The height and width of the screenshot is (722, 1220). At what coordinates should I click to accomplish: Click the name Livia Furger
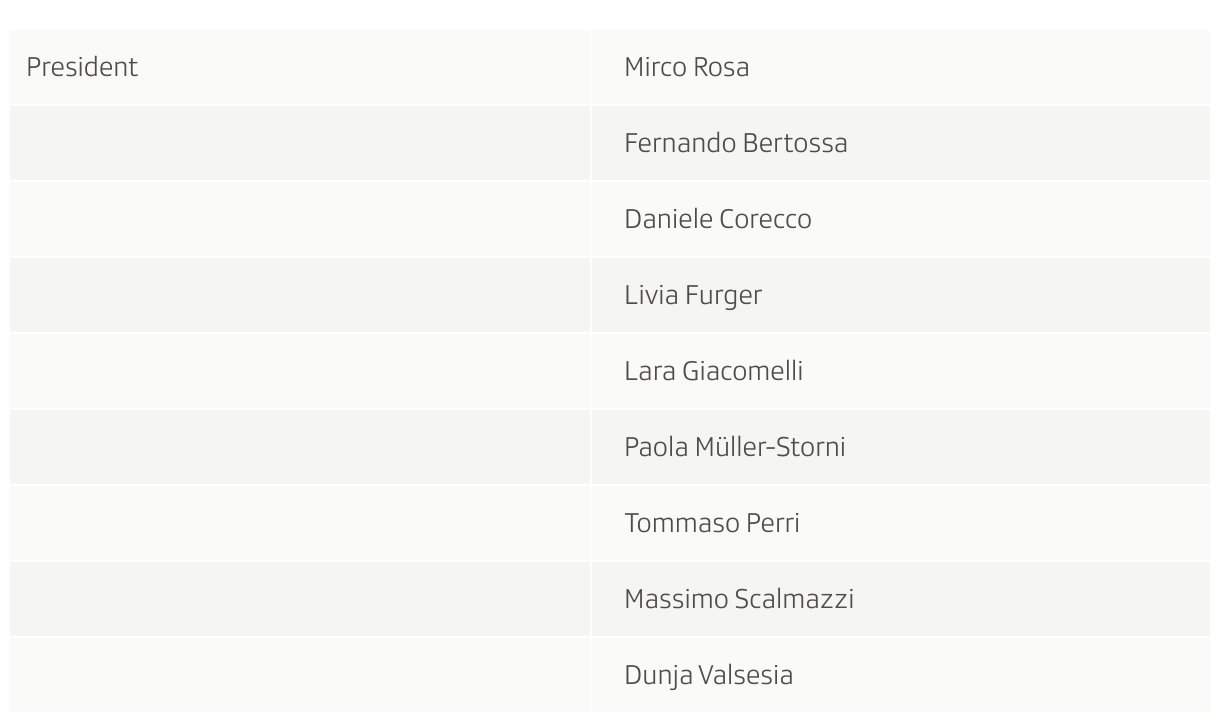(692, 295)
